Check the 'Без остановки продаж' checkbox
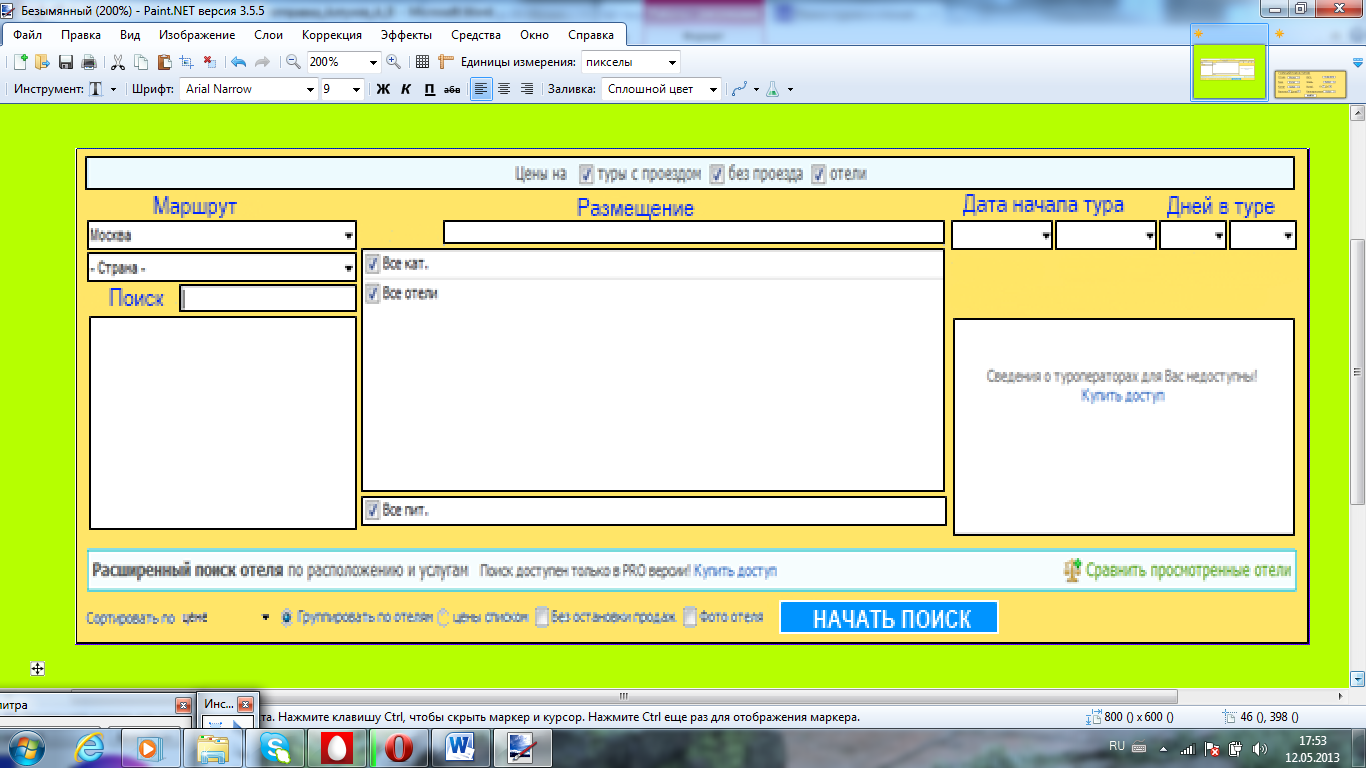Image resolution: width=1366 pixels, height=768 pixels. 542,617
